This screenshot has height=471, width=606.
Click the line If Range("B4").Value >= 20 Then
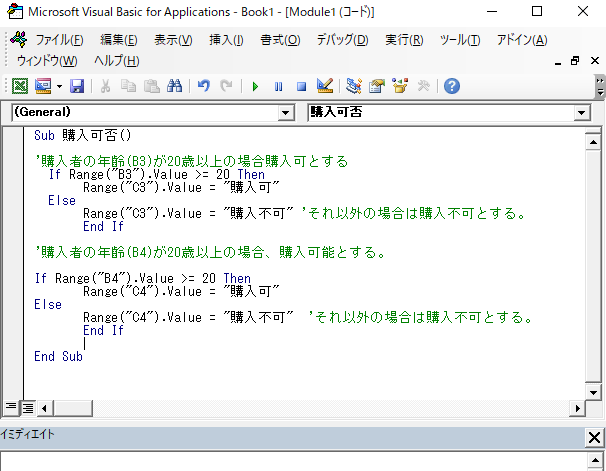142,278
